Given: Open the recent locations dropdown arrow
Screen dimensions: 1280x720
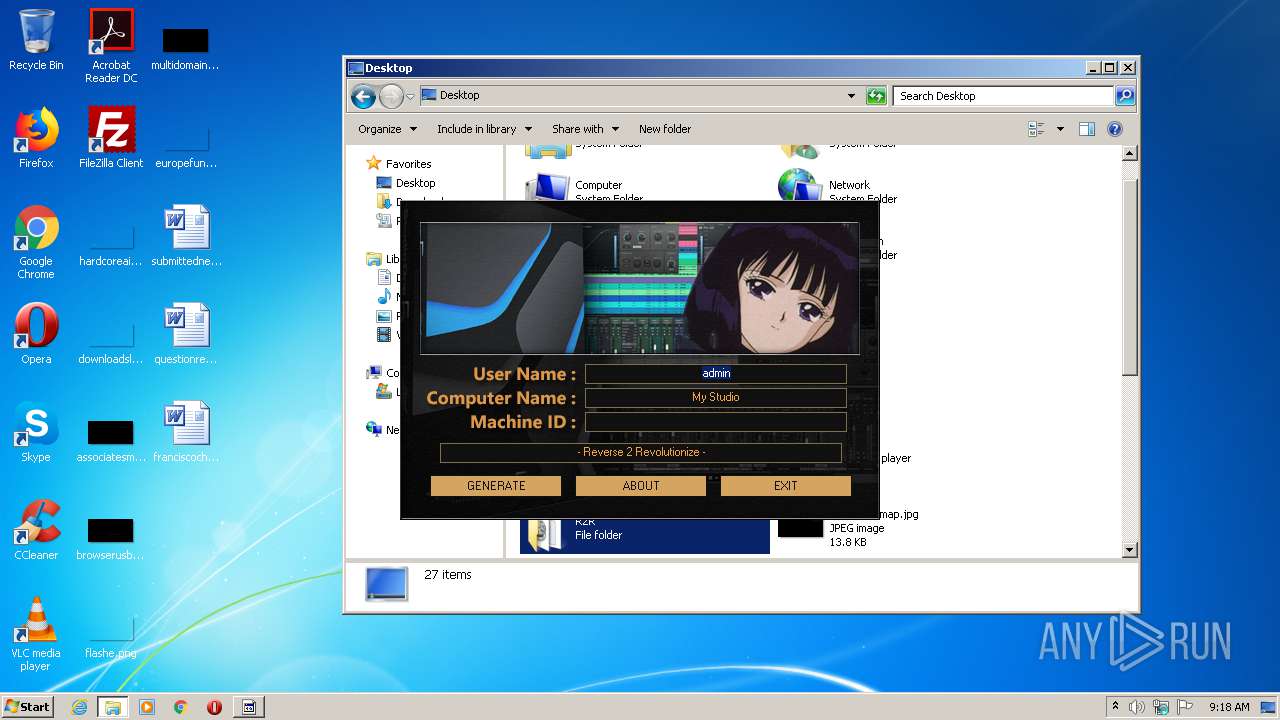Looking at the screenshot, I should tap(410, 97).
